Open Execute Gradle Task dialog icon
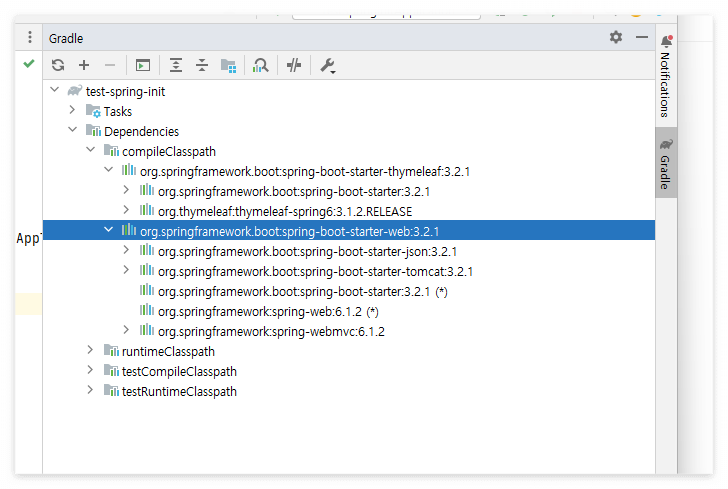Image resolution: width=728 pixels, height=489 pixels. click(143, 65)
